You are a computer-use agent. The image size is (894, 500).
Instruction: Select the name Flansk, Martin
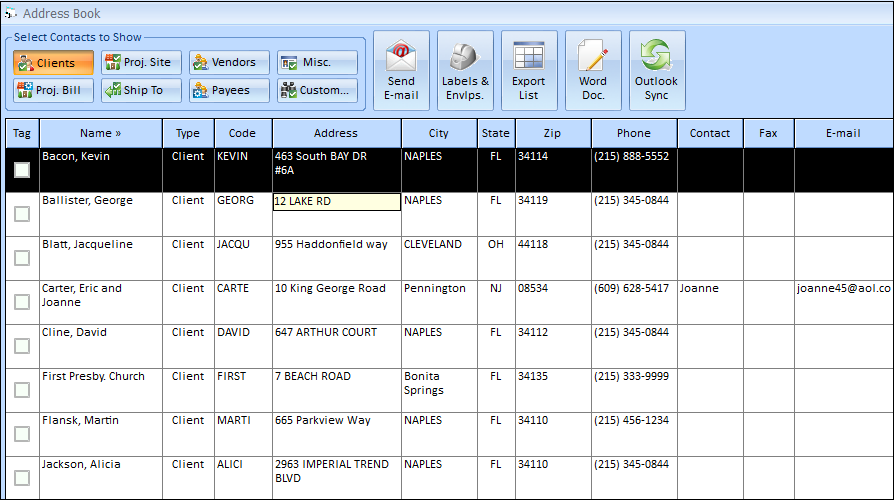click(x=80, y=420)
